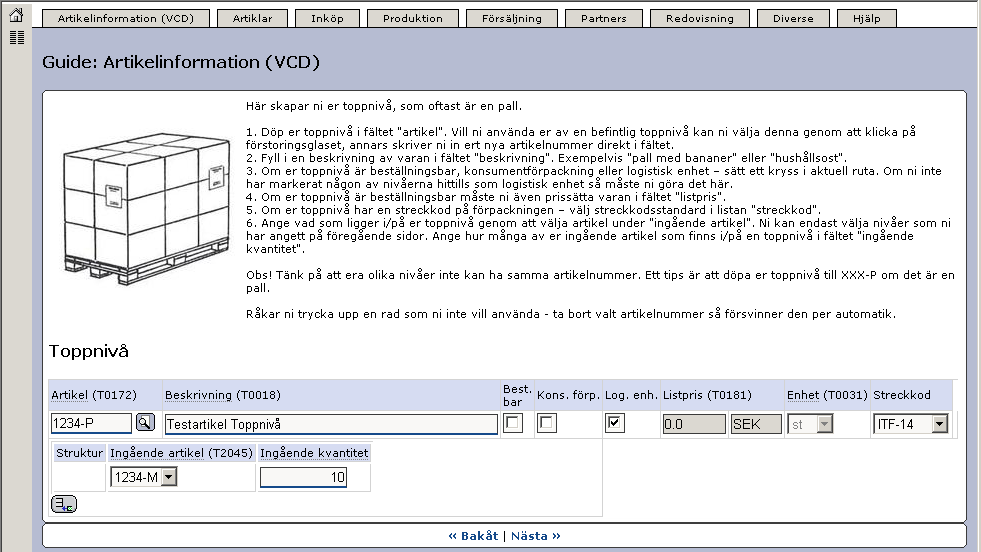Screen dimensions: 981x552
Task: Add a new structure row icon
Action: point(64,504)
